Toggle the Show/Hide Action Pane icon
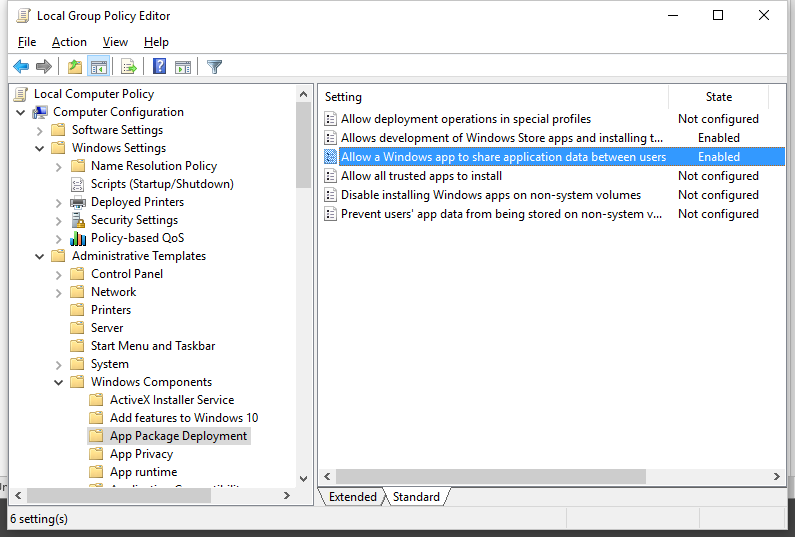 coord(183,67)
